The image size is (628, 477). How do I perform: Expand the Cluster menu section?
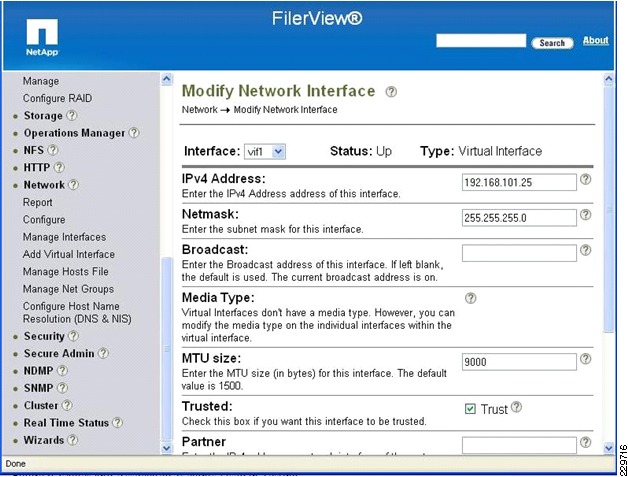click(41, 405)
